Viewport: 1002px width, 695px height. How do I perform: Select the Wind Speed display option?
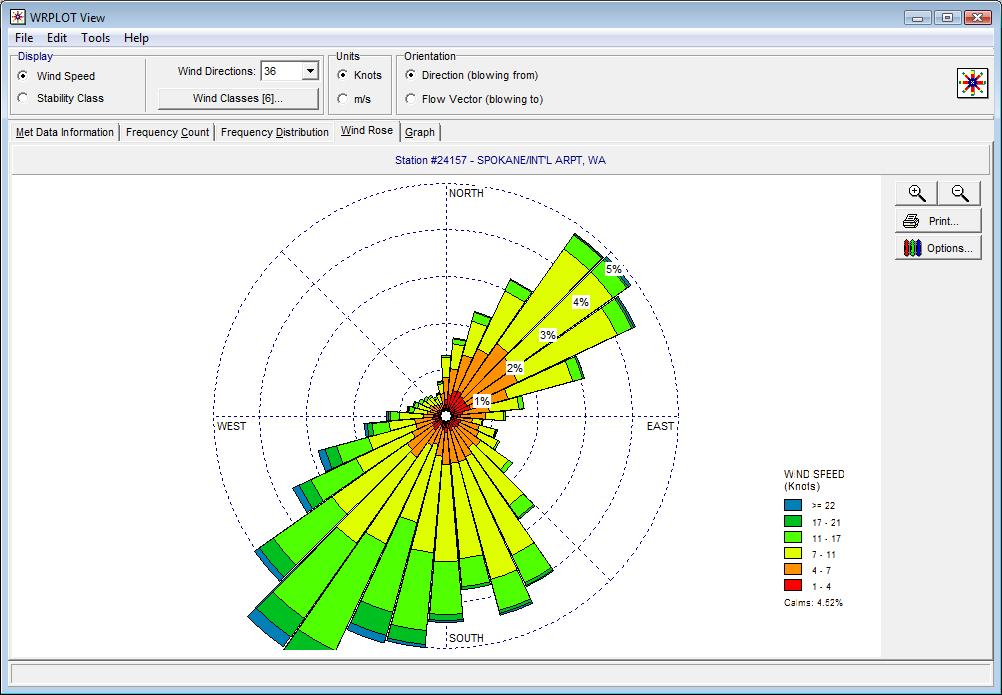click(23, 76)
